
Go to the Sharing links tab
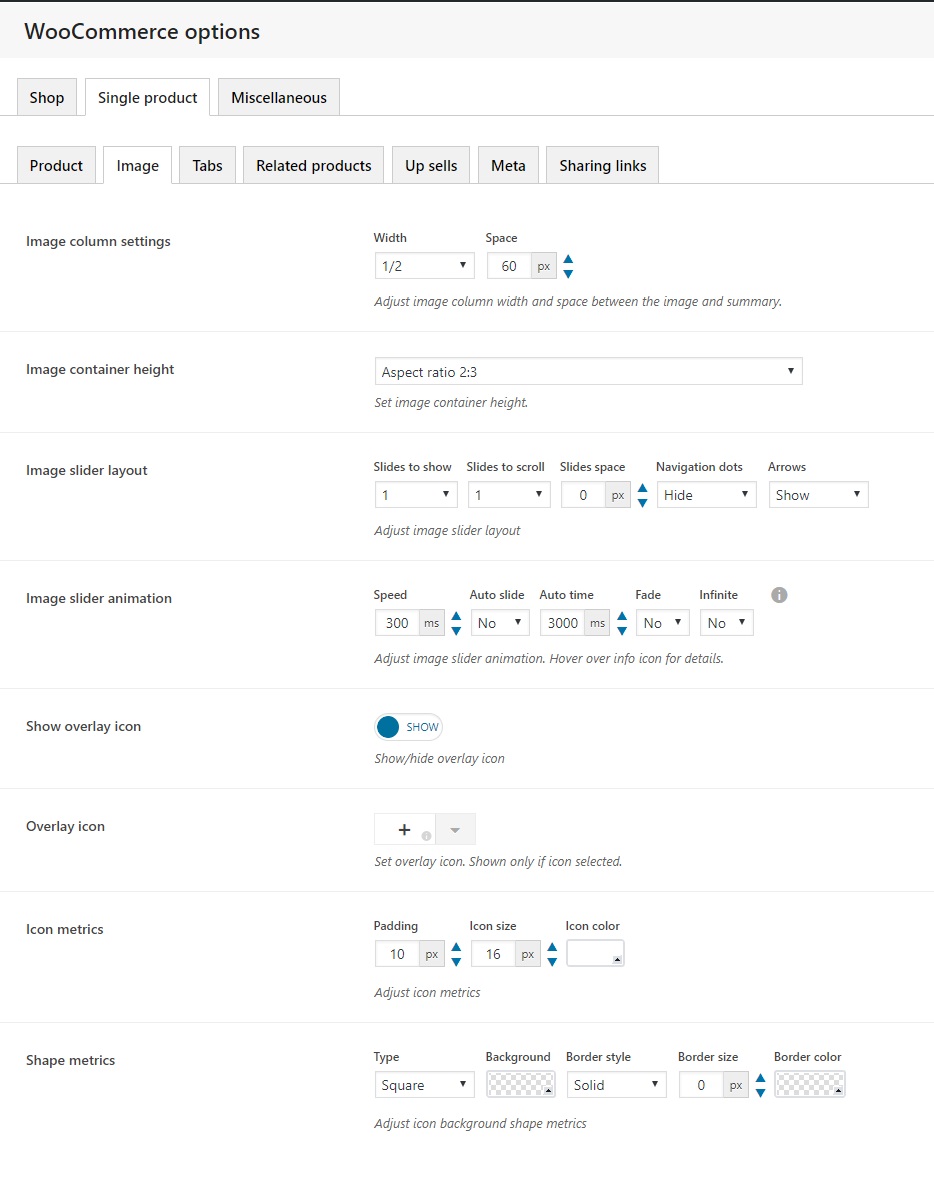[x=602, y=166]
